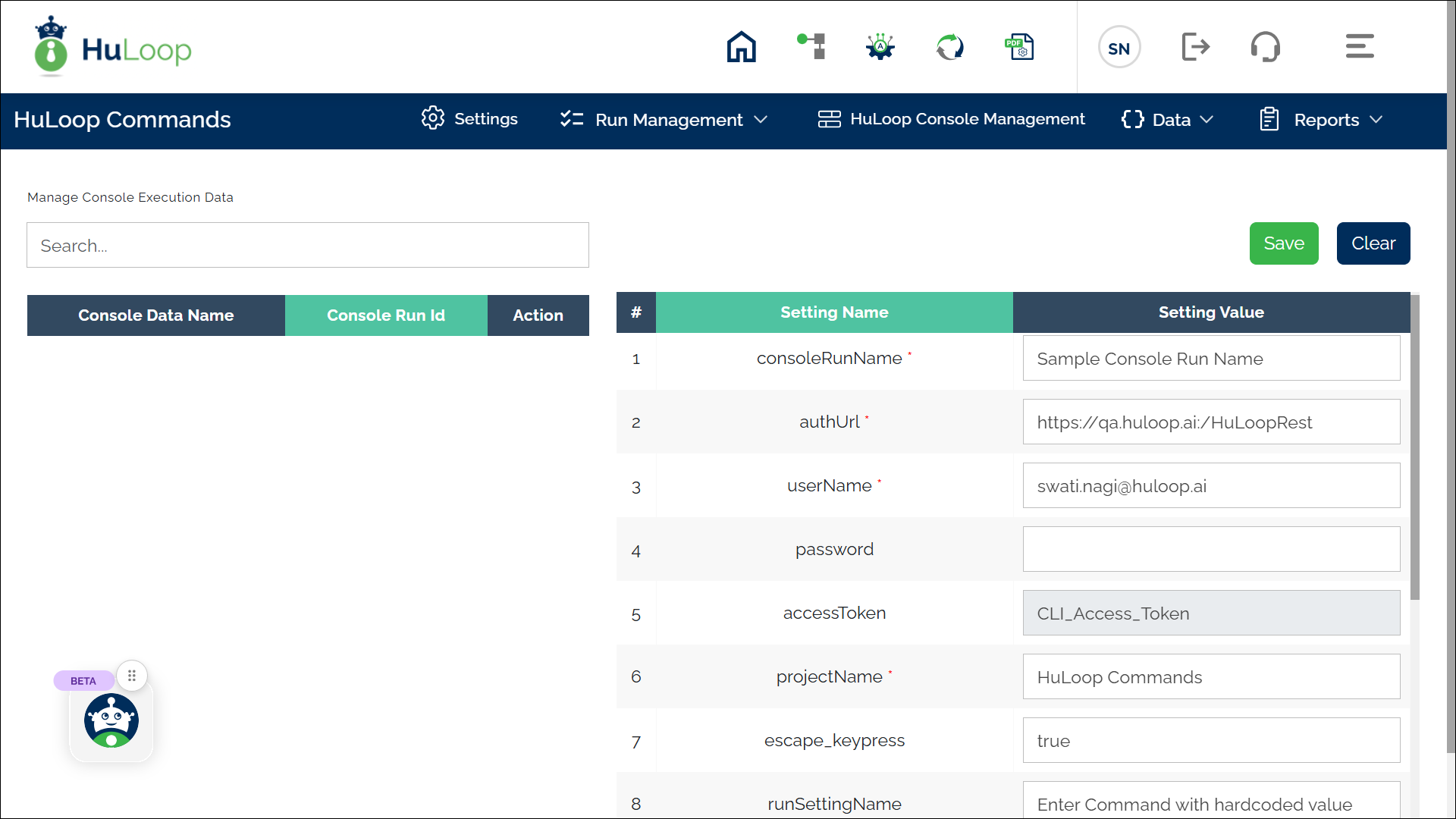Open the BETA chatbot assistant
This screenshot has height=819, width=1456.
[111, 720]
